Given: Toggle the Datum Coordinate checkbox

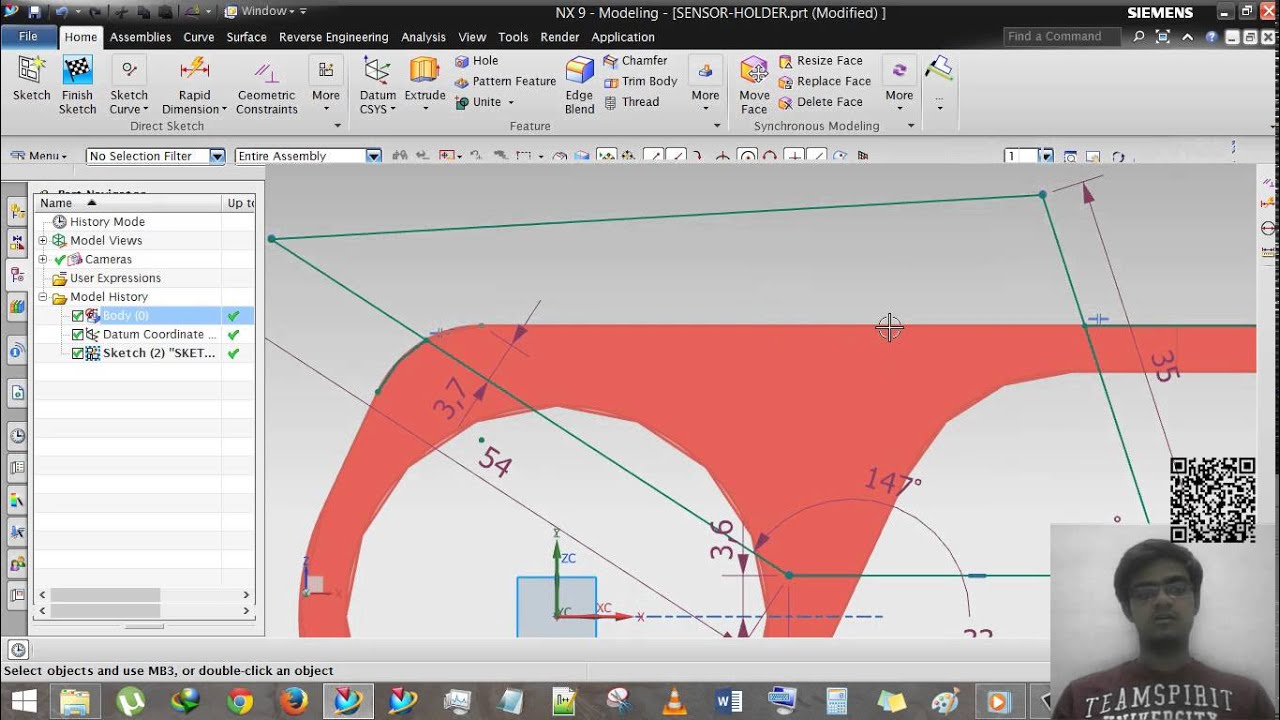Looking at the screenshot, I should point(78,335).
